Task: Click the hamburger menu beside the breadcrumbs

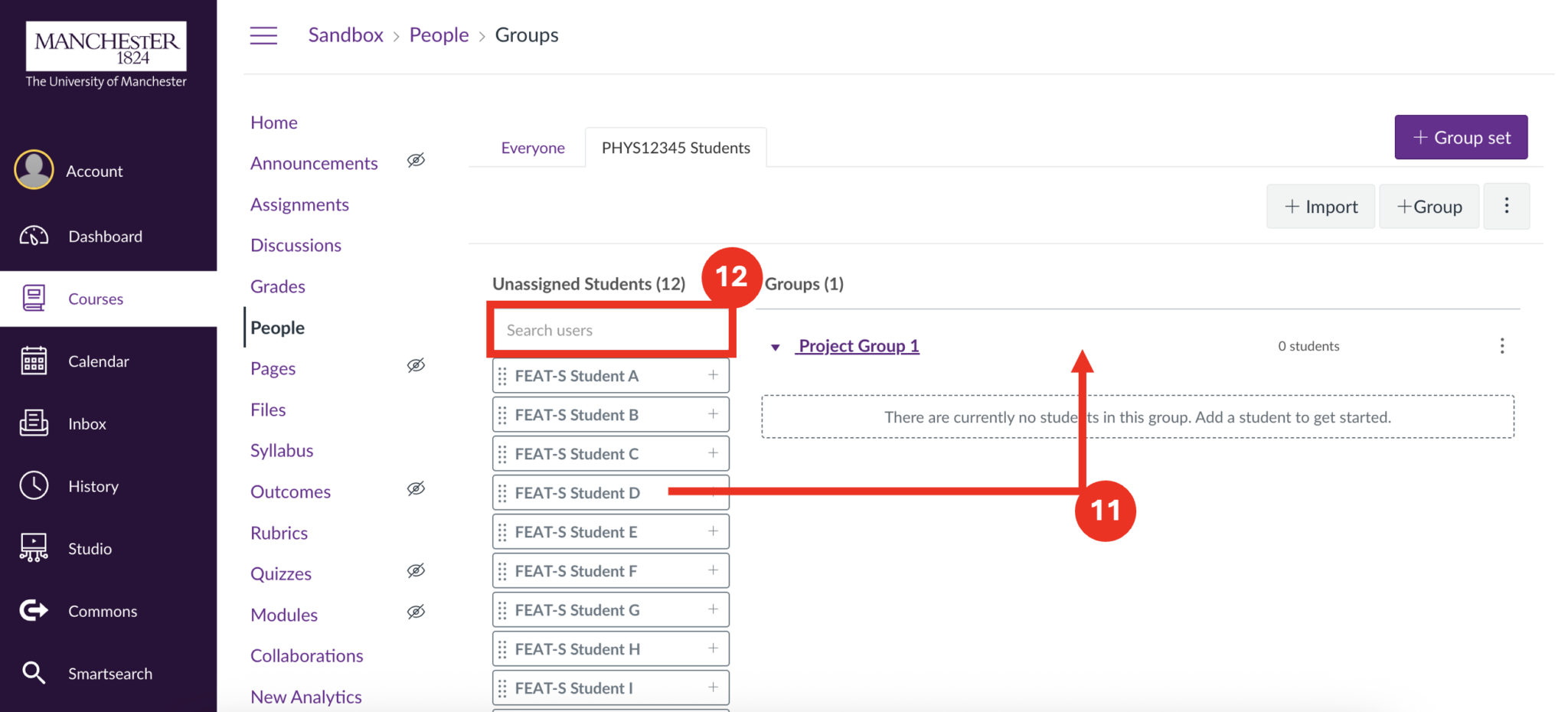Action: 263,34
